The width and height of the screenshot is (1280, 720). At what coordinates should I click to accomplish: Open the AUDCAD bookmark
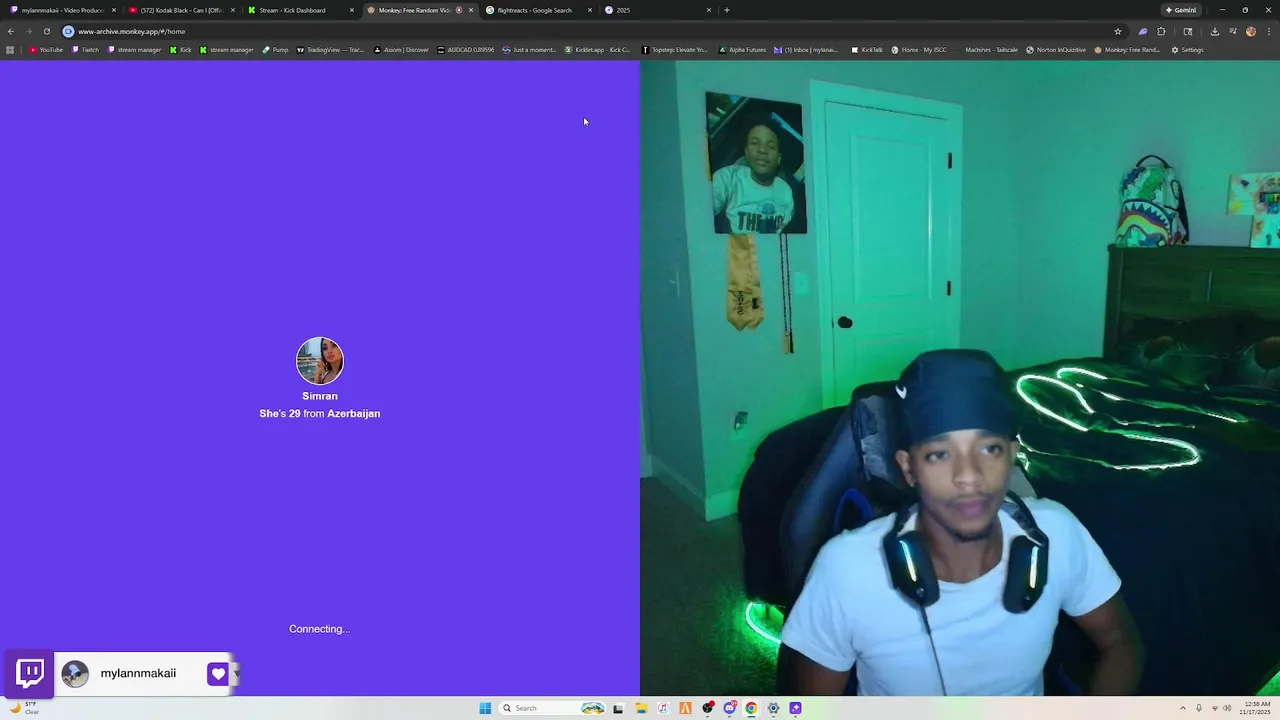(x=466, y=50)
